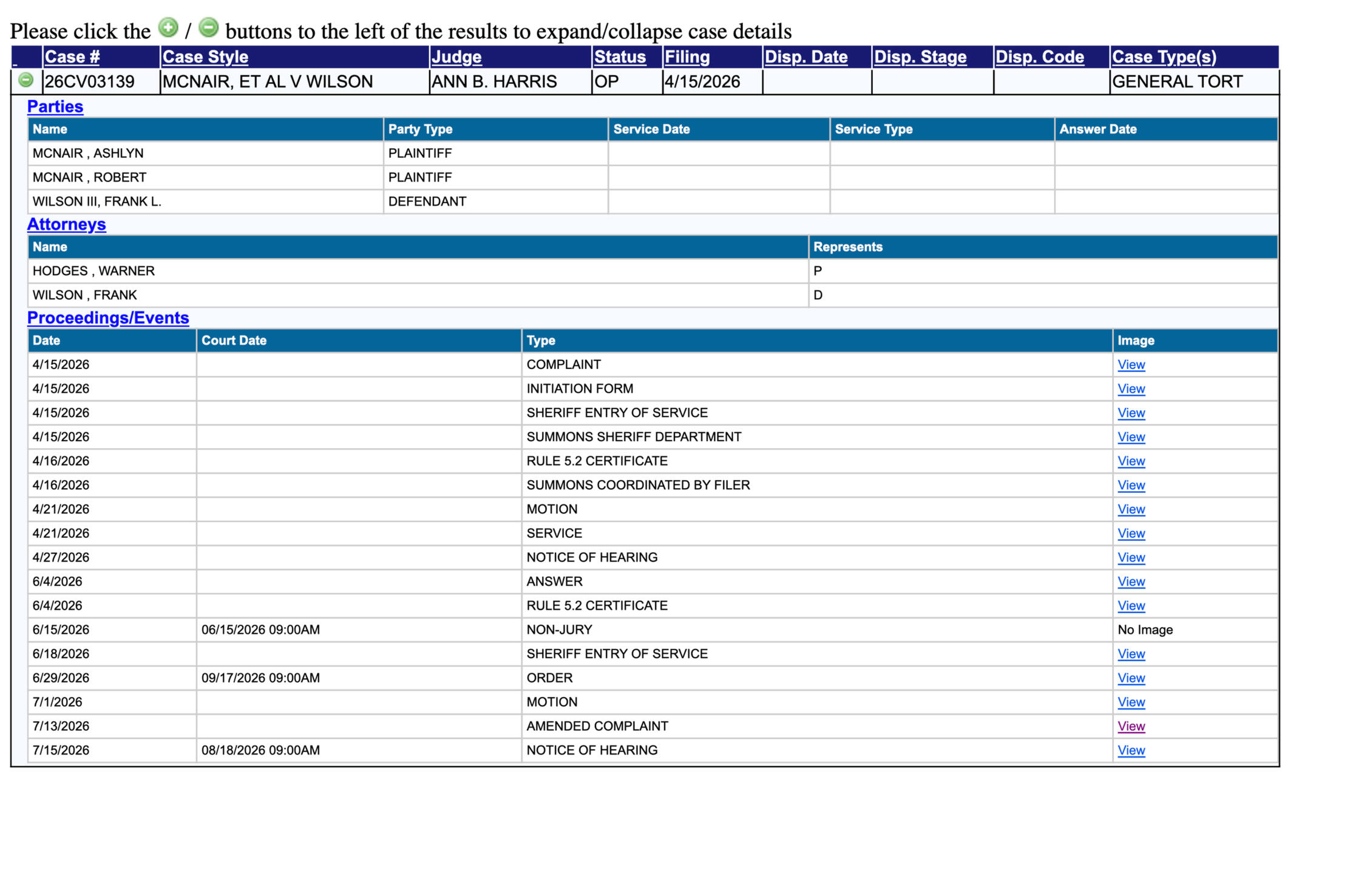The image size is (1347, 896).
Task: Sort results by the Status column header
Action: (620, 57)
